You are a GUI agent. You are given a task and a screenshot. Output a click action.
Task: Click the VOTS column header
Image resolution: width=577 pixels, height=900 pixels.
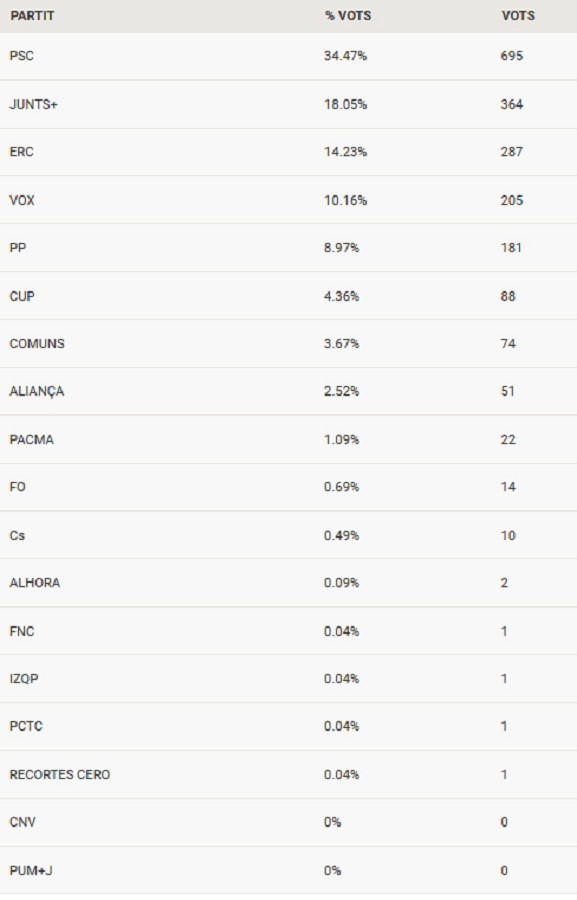518,16
